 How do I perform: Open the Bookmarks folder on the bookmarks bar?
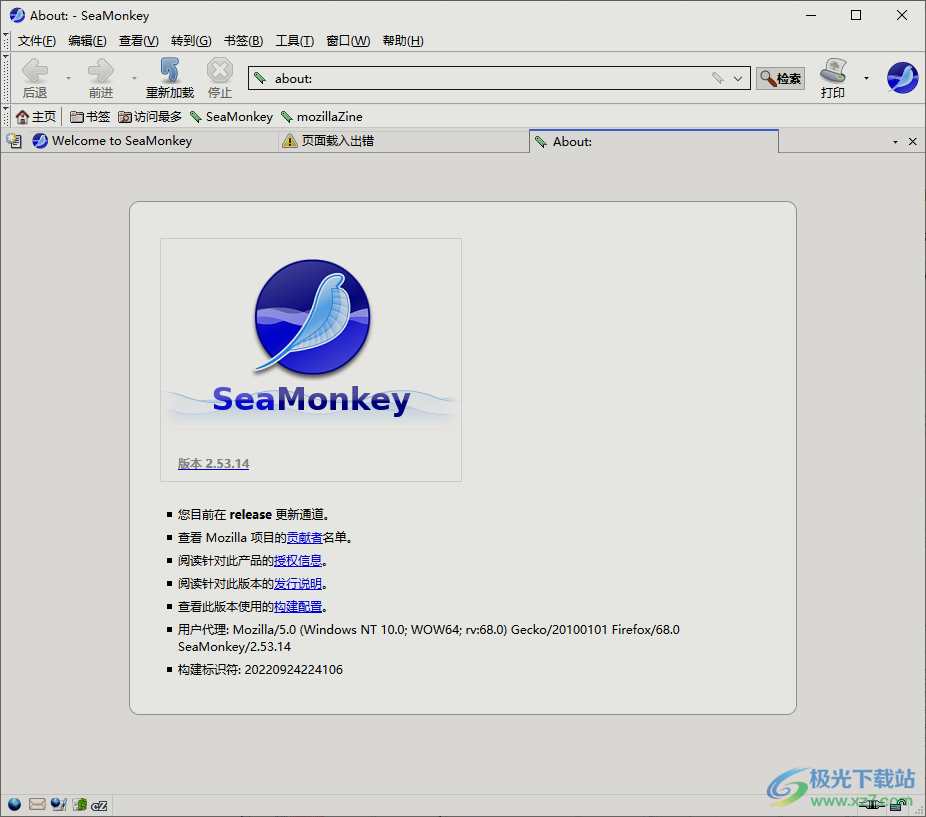pos(90,117)
